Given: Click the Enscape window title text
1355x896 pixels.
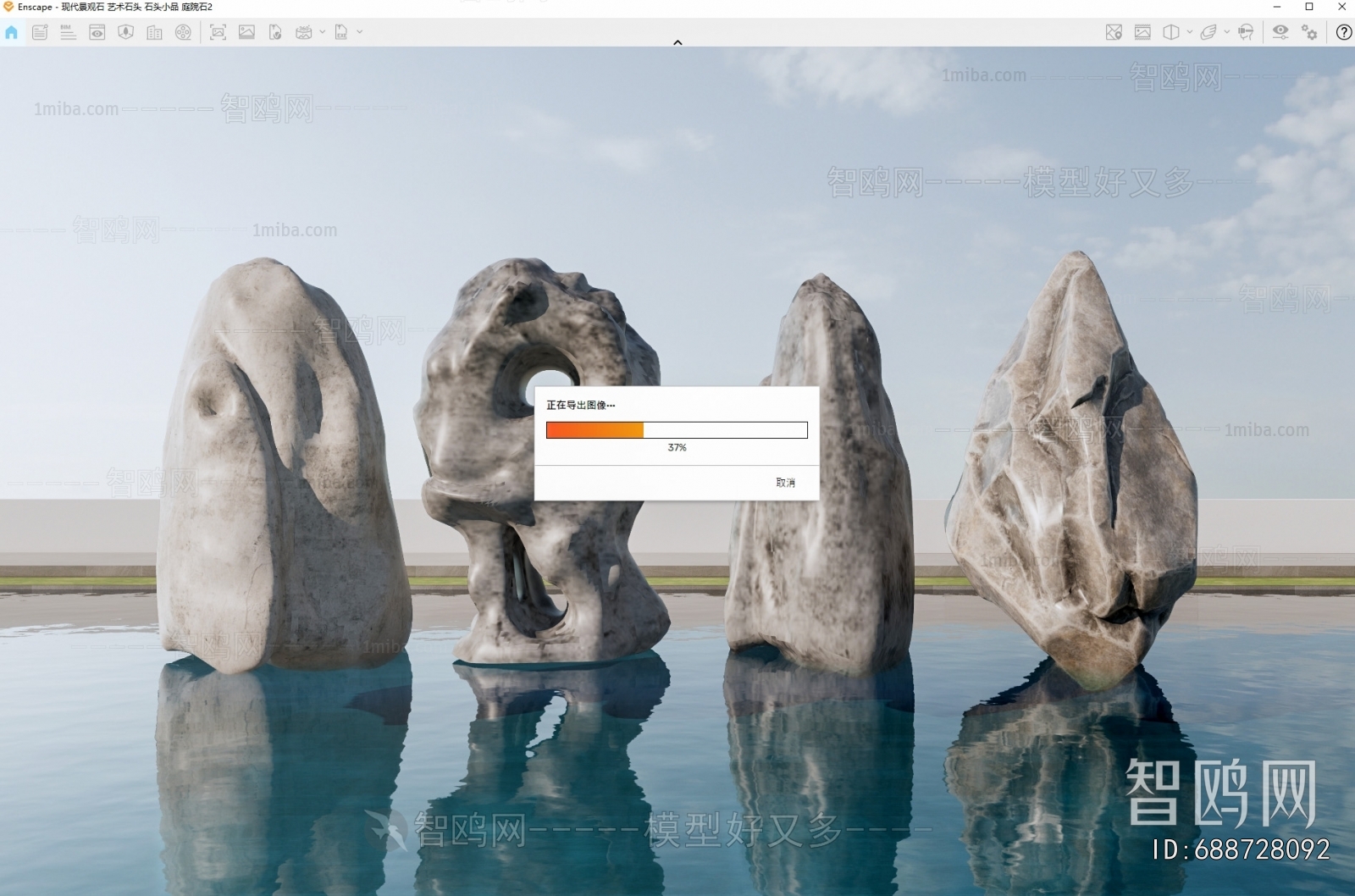Looking at the screenshot, I should click(115, 7).
